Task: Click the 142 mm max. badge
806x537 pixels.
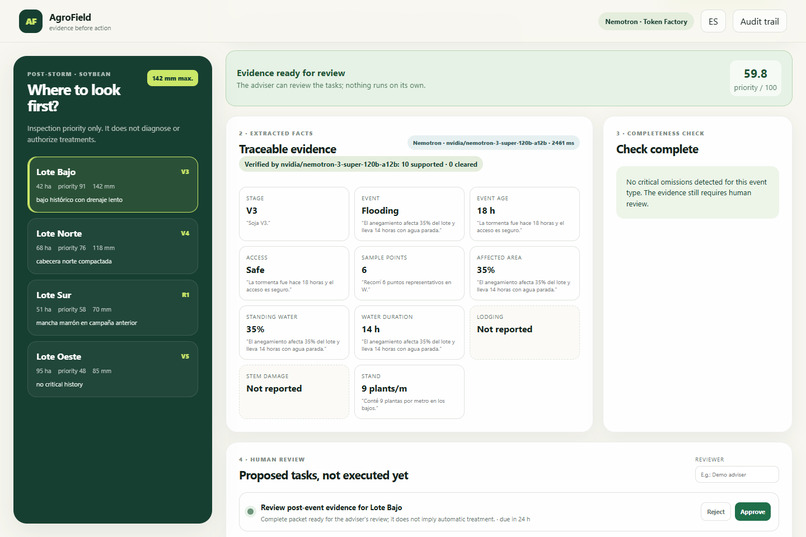Action: point(172,78)
